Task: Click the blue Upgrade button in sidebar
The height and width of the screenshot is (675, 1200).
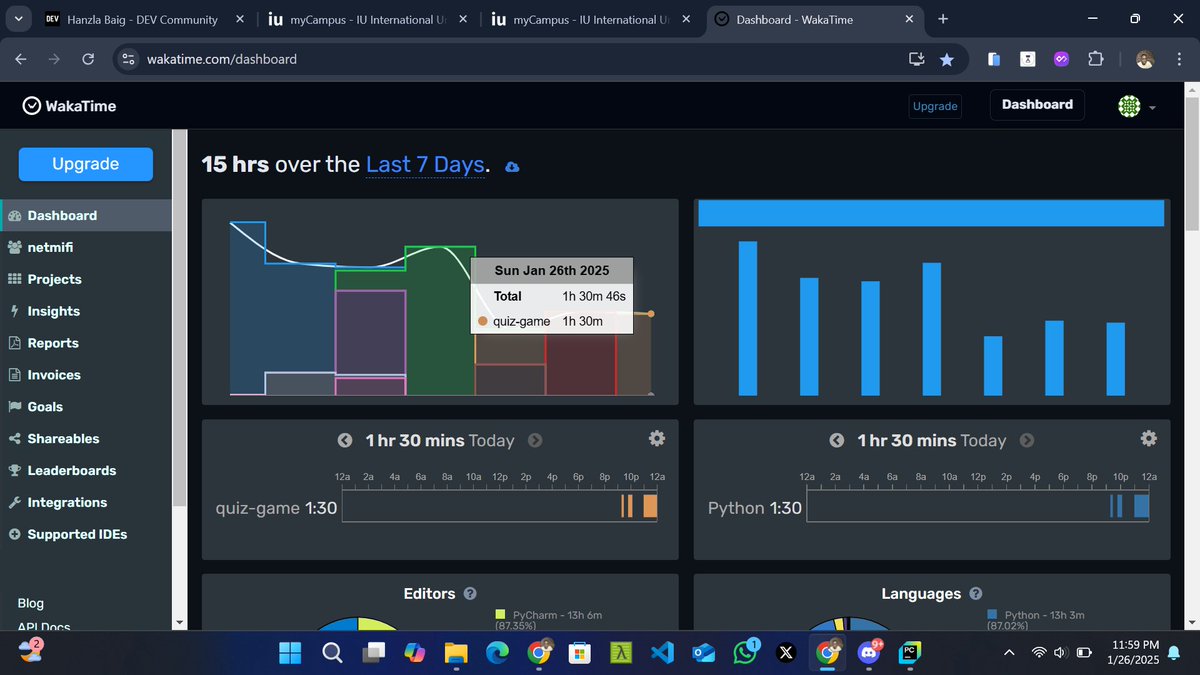Action: [86, 164]
